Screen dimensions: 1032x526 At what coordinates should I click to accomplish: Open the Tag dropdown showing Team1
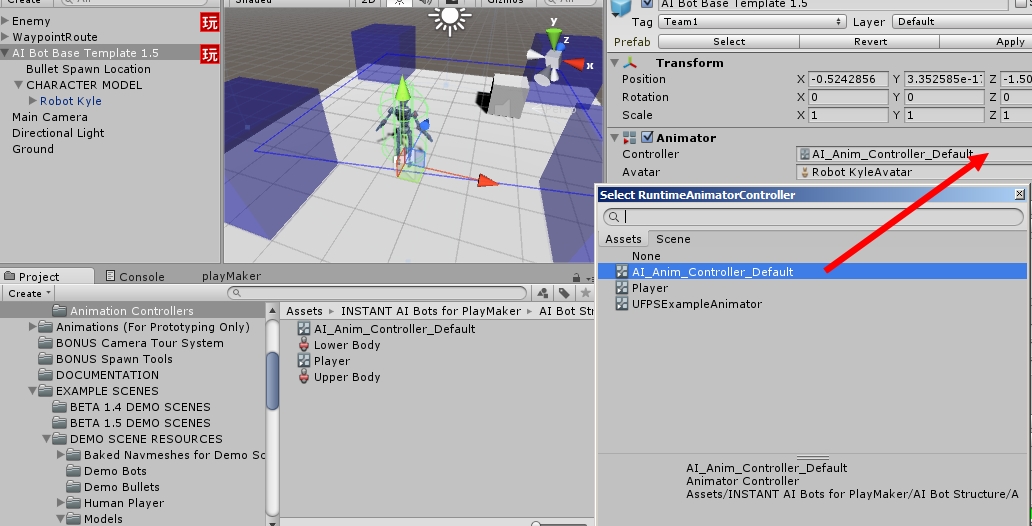click(752, 22)
